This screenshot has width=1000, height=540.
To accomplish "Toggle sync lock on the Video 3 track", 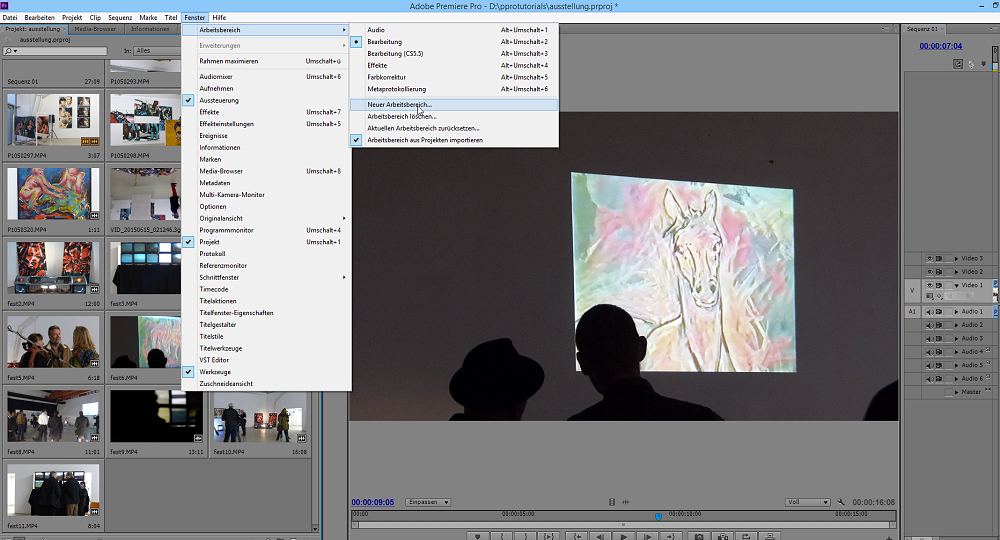I will click(x=939, y=258).
